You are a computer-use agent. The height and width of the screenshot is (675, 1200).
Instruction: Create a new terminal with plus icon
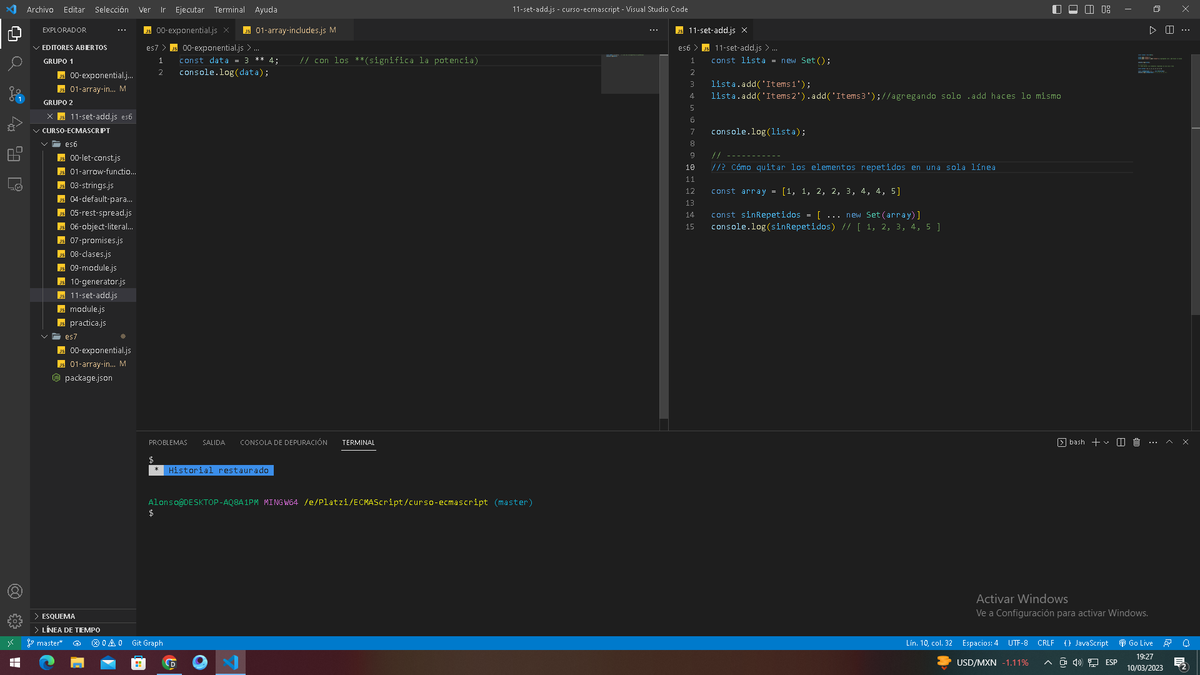1095,442
